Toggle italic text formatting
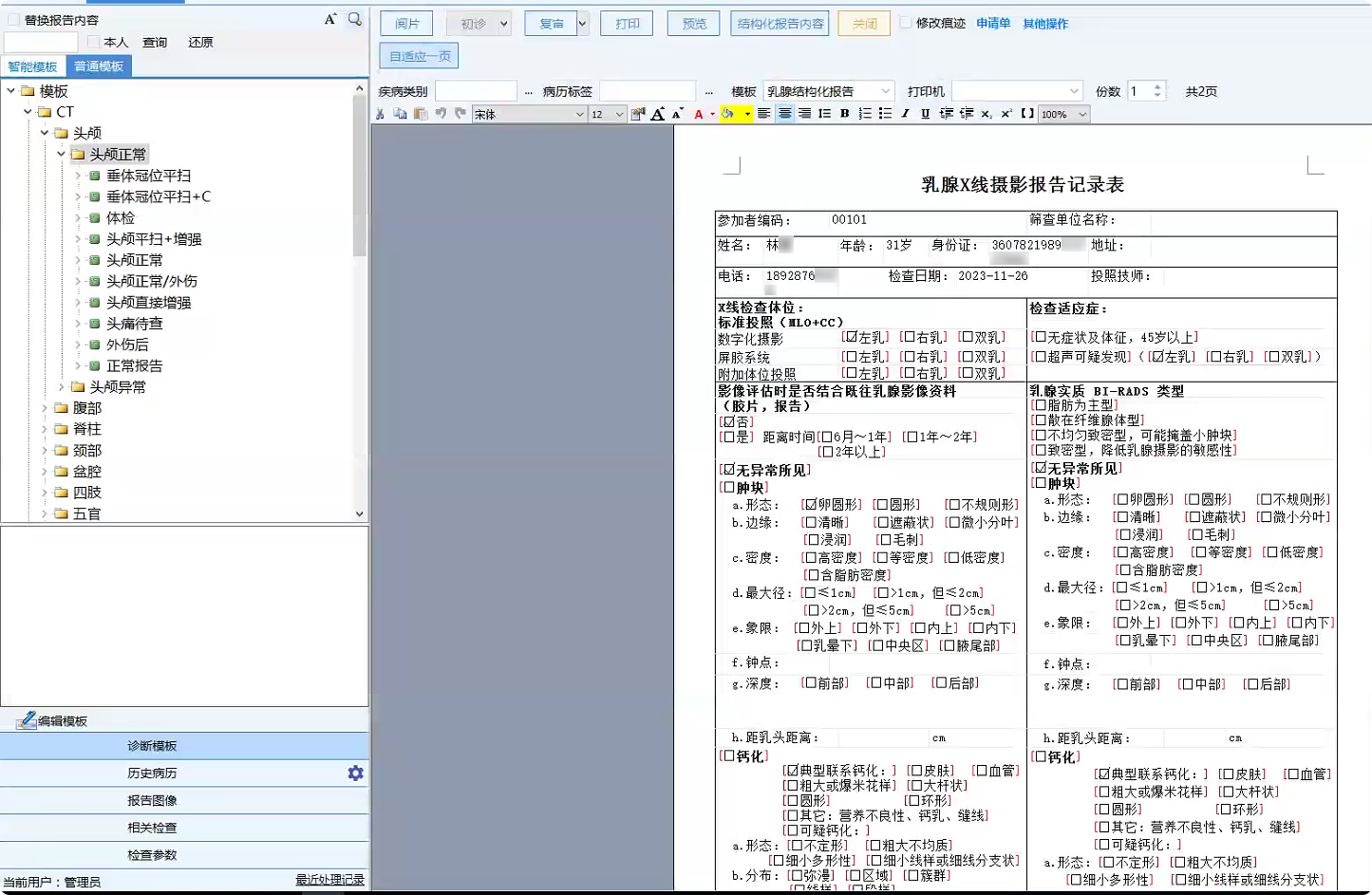Screen dimensions: 1372x895 point(905,114)
